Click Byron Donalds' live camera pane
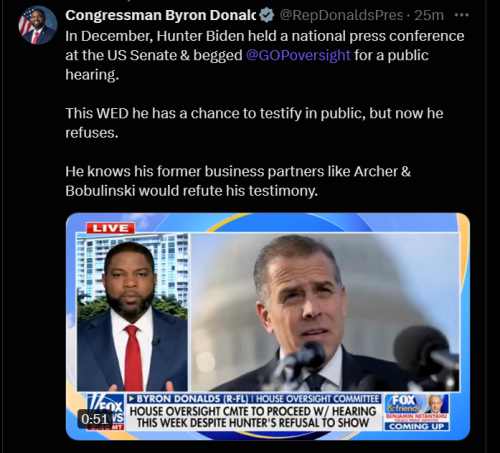The image size is (500, 453). coord(132,312)
